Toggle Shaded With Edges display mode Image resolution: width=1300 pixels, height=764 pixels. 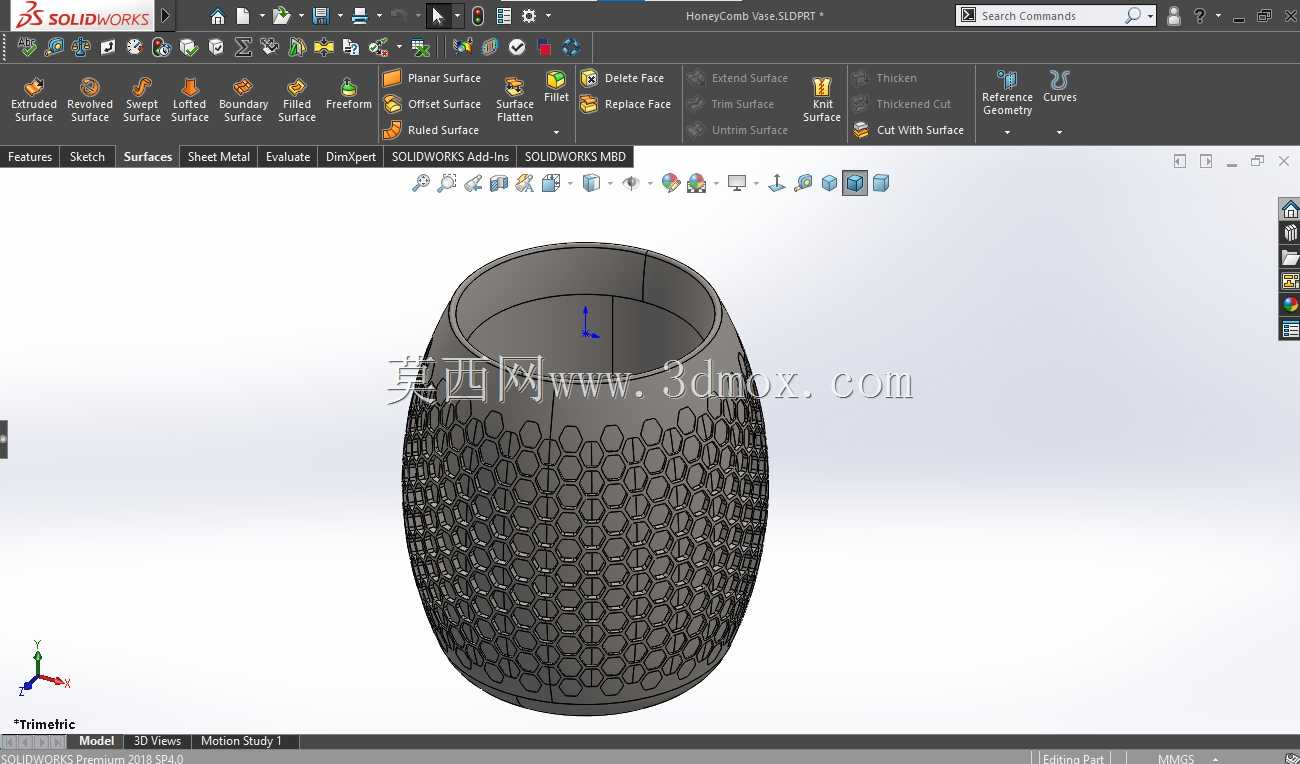point(855,183)
